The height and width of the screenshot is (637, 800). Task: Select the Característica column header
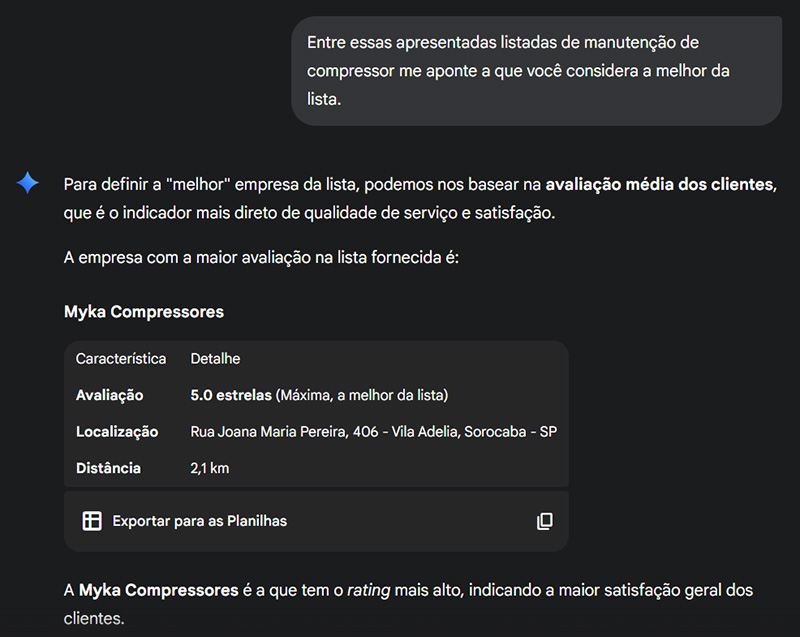tap(121, 359)
